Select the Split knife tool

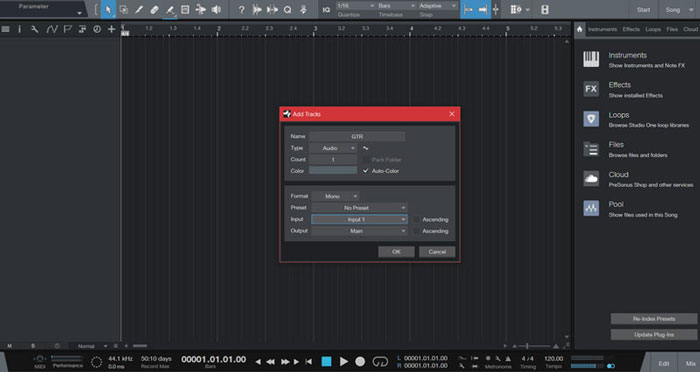point(139,9)
